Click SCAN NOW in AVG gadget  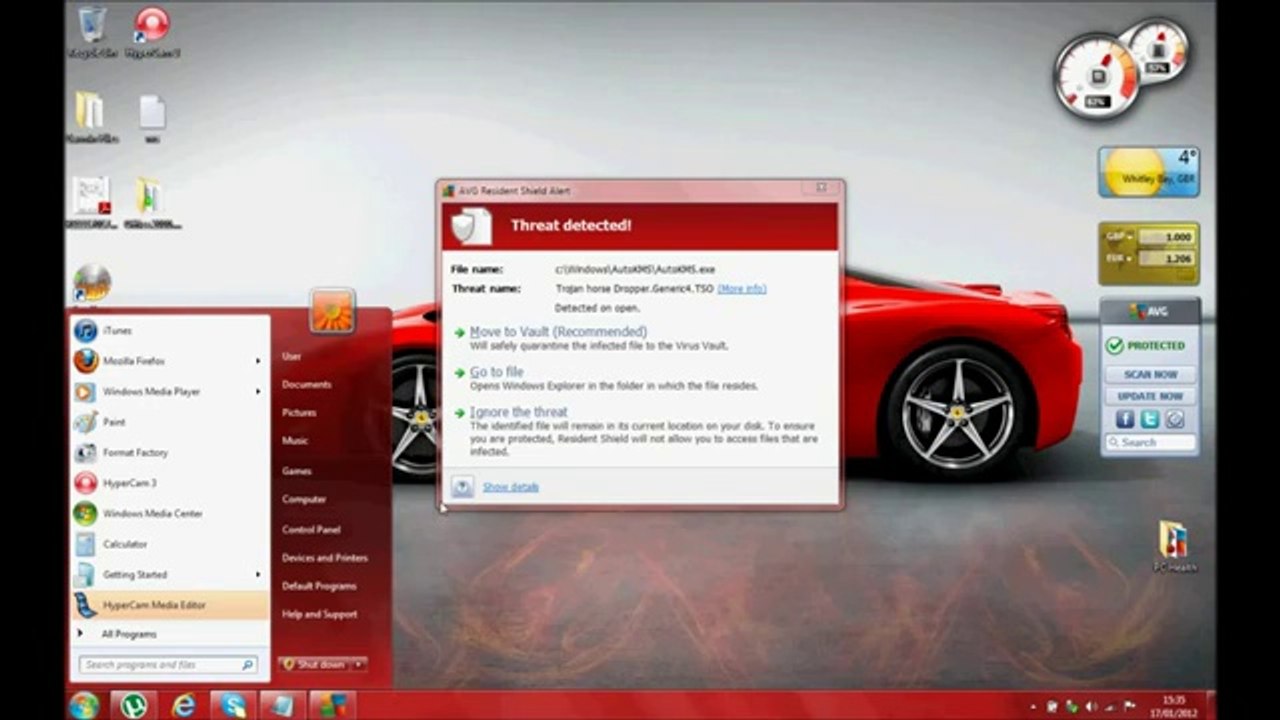click(x=1150, y=375)
